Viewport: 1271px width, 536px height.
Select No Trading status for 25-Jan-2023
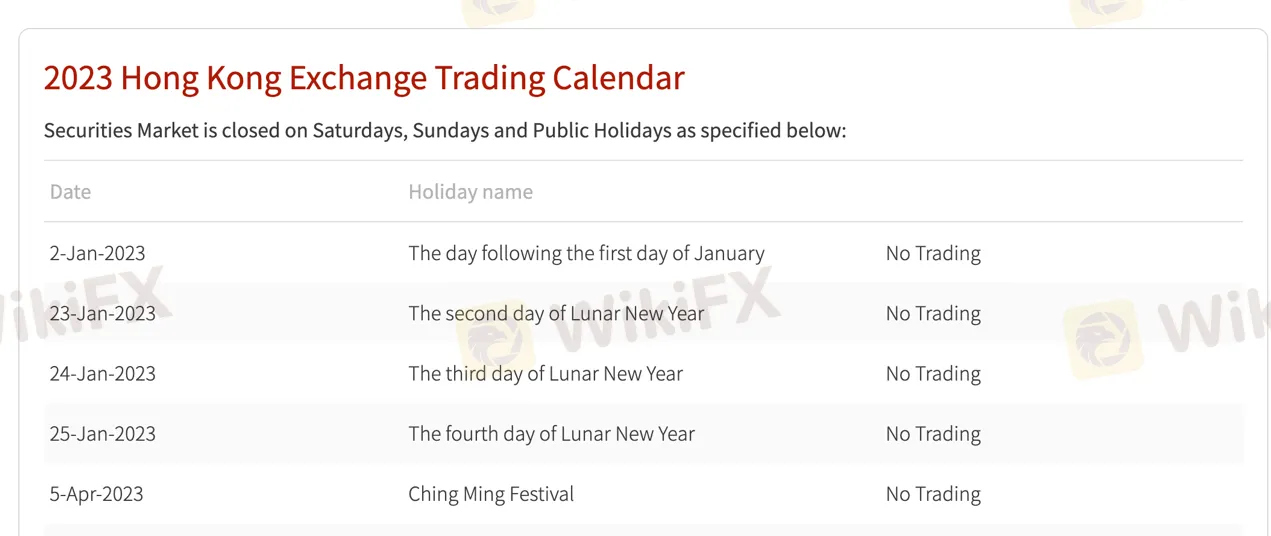[x=933, y=434]
